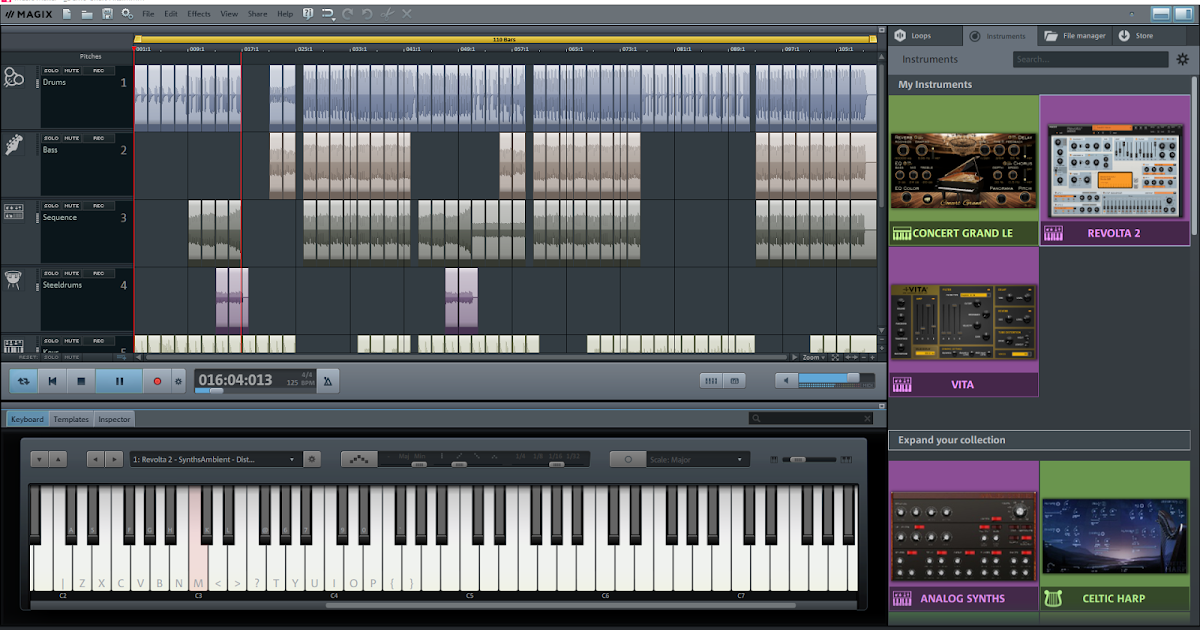Open the Edit menu
Image resolution: width=1200 pixels, height=630 pixels.
171,14
